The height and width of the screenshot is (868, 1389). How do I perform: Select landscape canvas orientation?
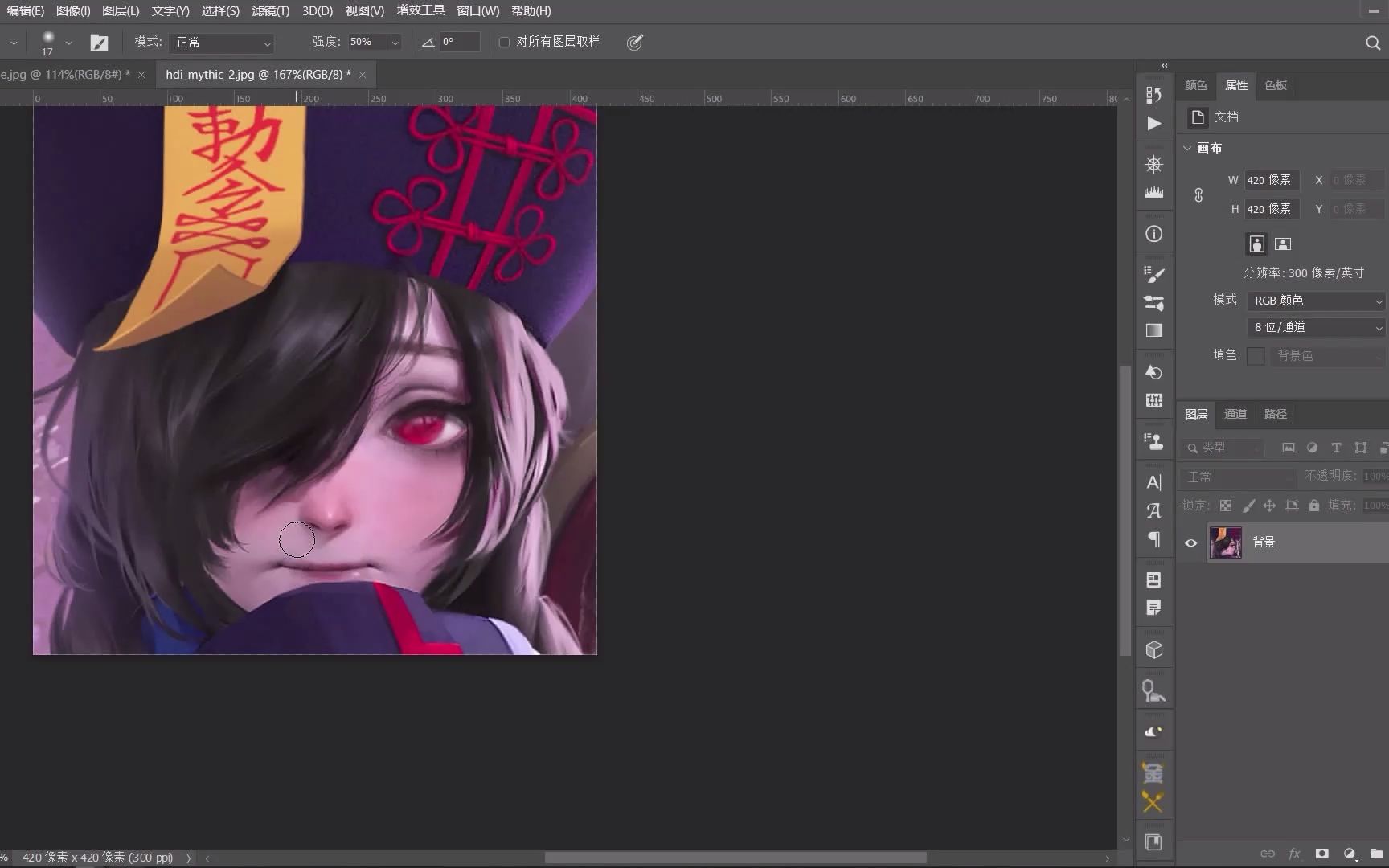1283,244
